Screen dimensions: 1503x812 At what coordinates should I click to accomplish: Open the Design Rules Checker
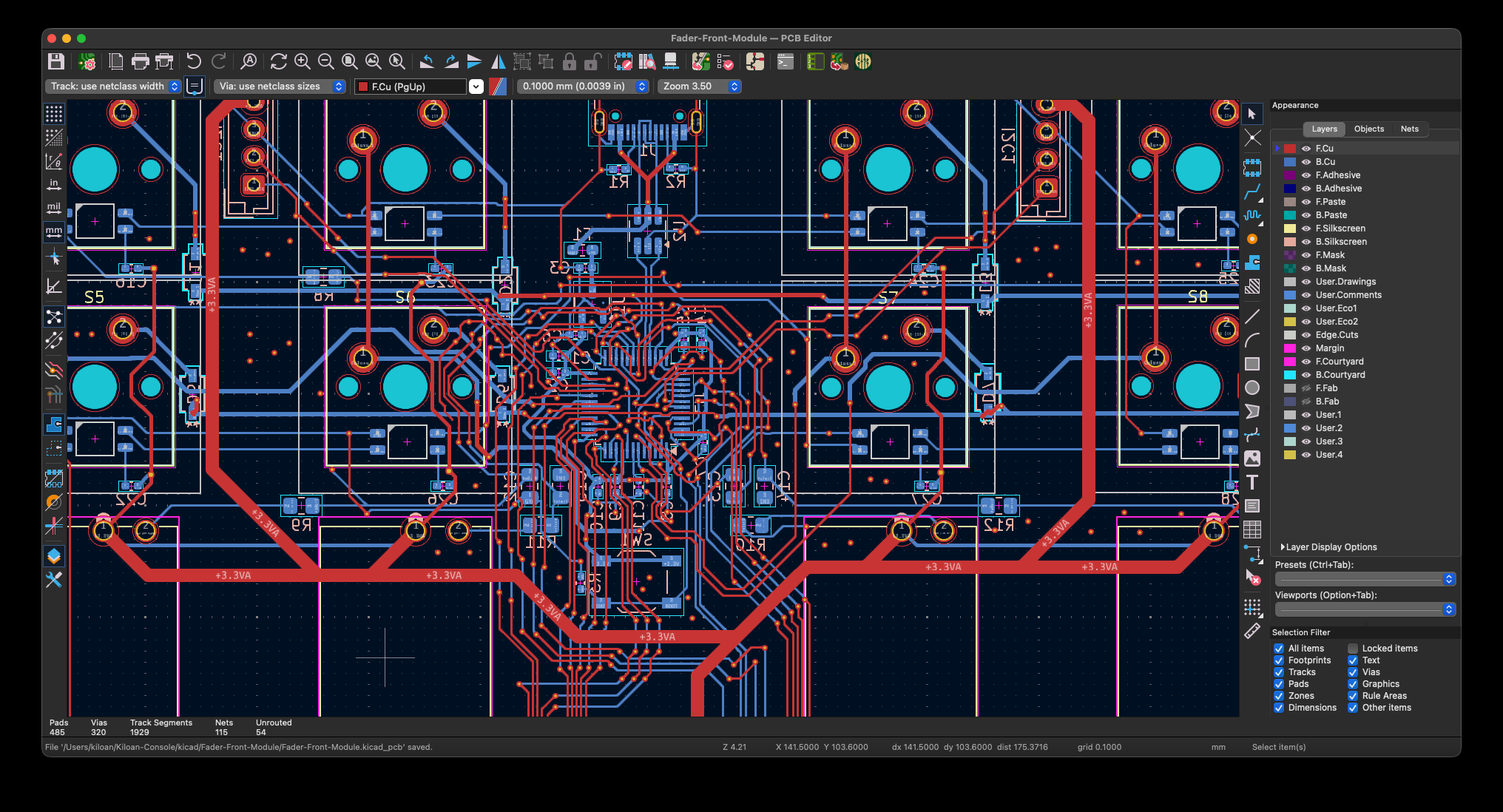coord(725,62)
